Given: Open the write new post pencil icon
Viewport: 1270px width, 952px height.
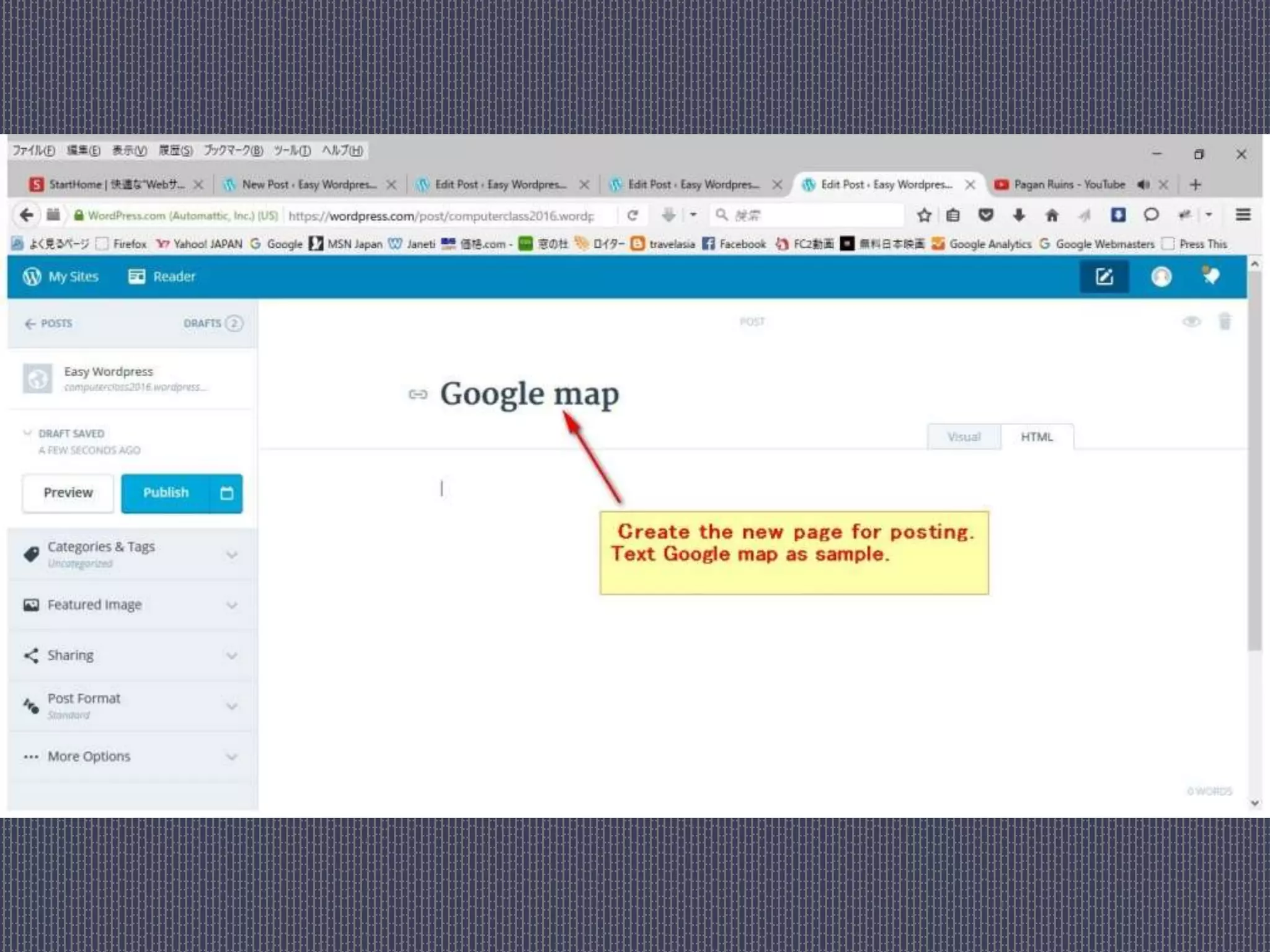Looking at the screenshot, I should click(1104, 276).
